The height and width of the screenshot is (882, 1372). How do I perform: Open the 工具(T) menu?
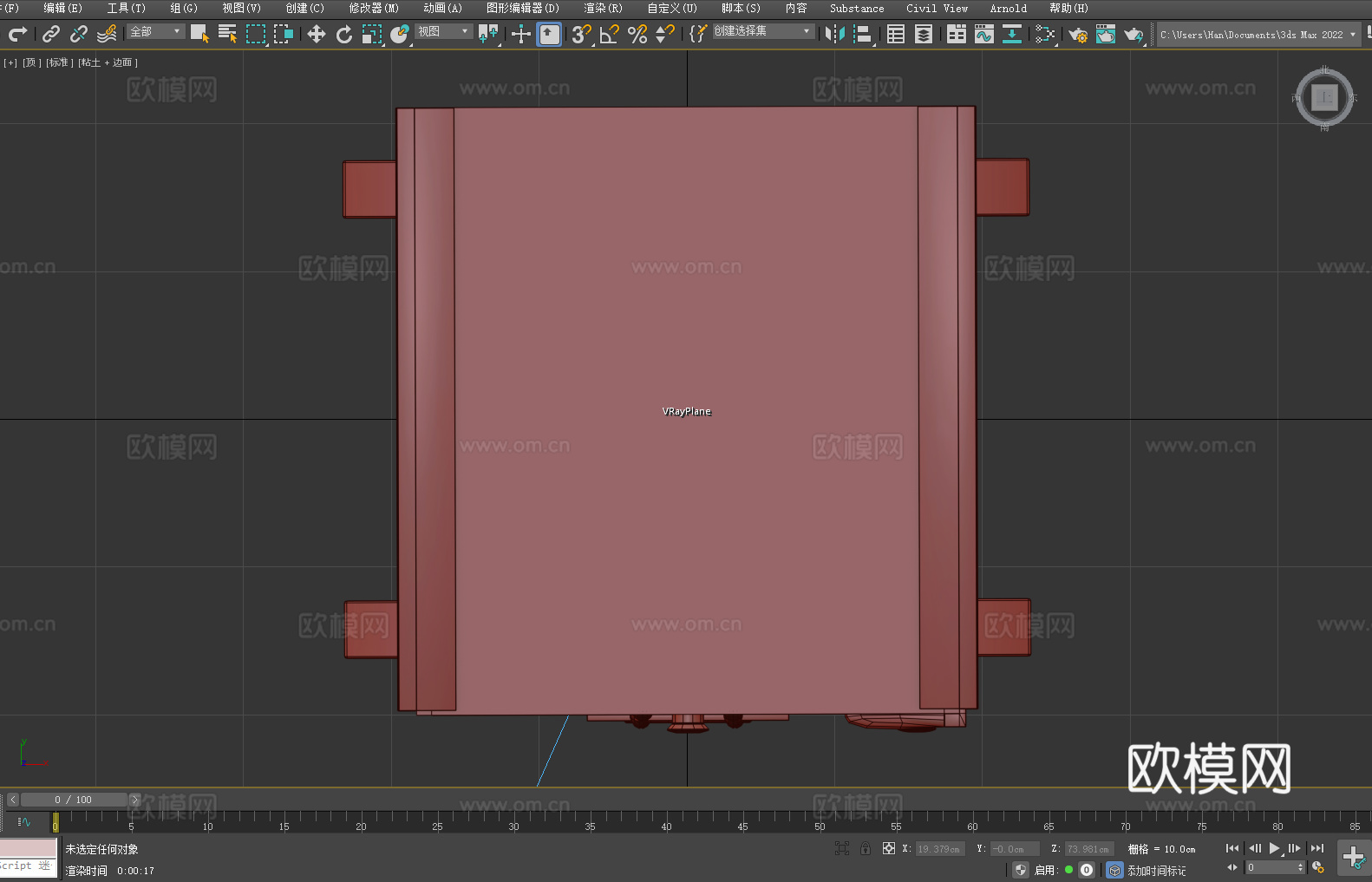click(x=126, y=8)
